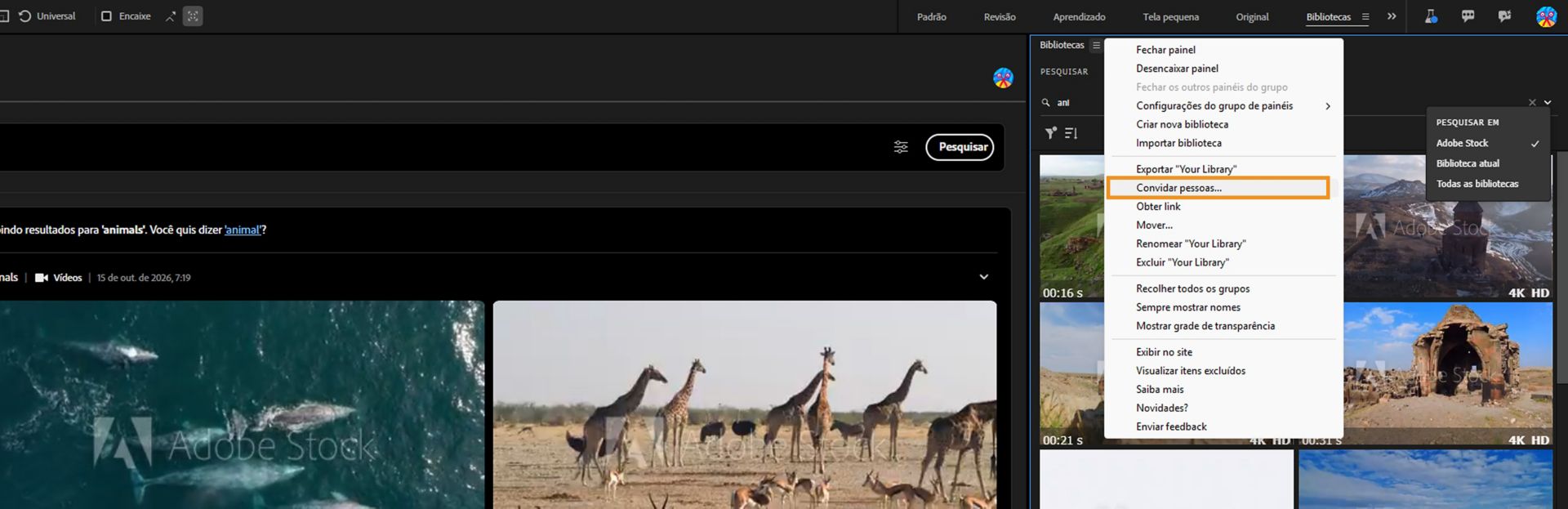The image size is (1568, 509).
Task: Click the reset icon beside Universal
Action: (24, 16)
